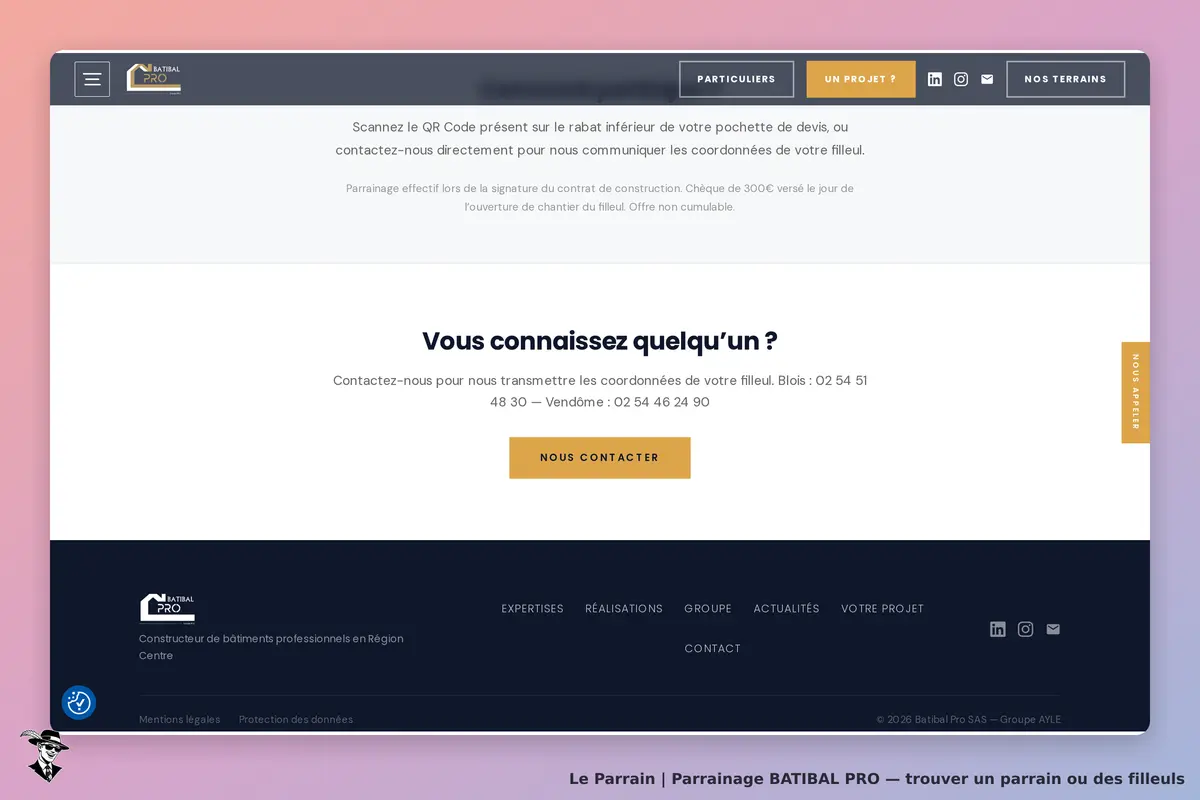Click the Batibal Pro logo in the header
Viewport: 1200px width, 800px height.
pyautogui.click(x=154, y=79)
